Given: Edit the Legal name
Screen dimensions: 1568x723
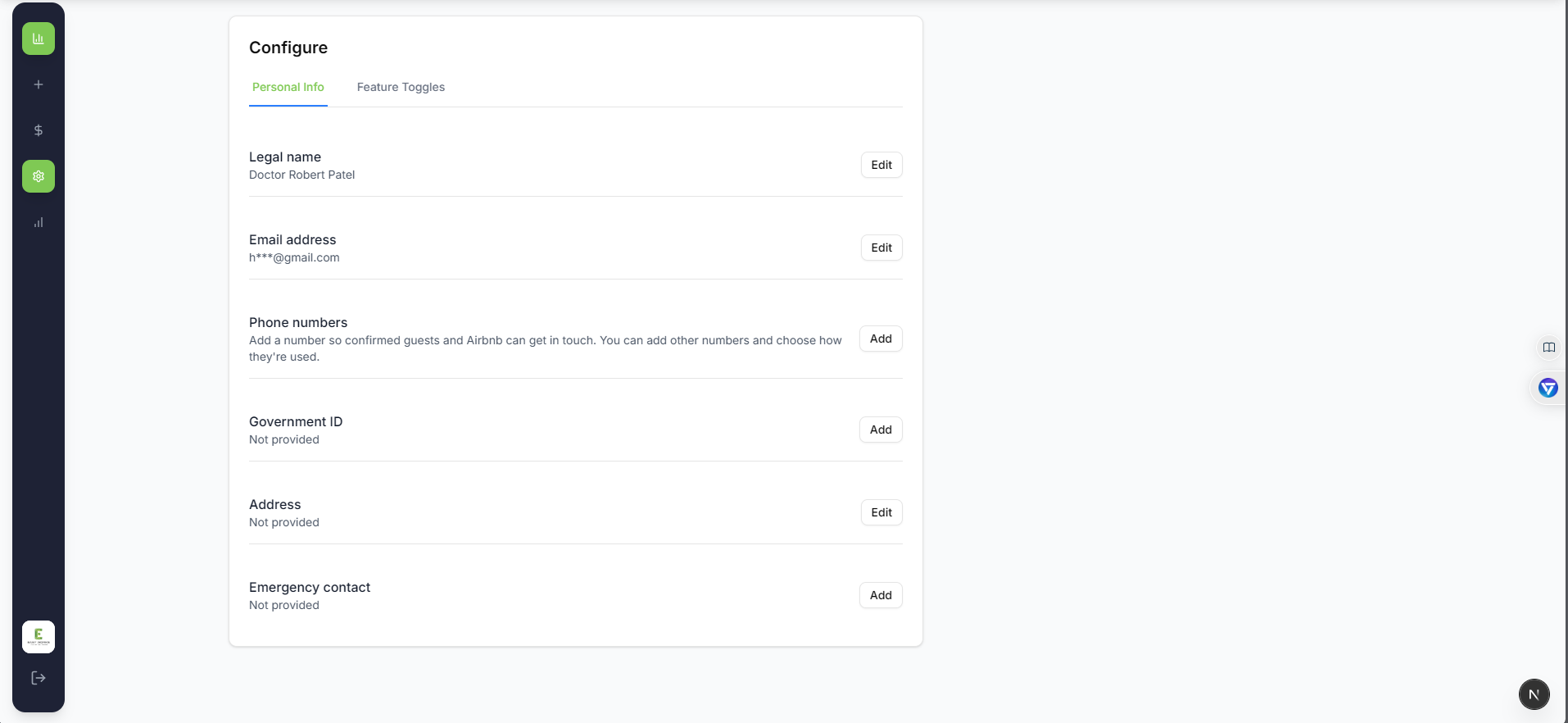Looking at the screenshot, I should coord(881,165).
